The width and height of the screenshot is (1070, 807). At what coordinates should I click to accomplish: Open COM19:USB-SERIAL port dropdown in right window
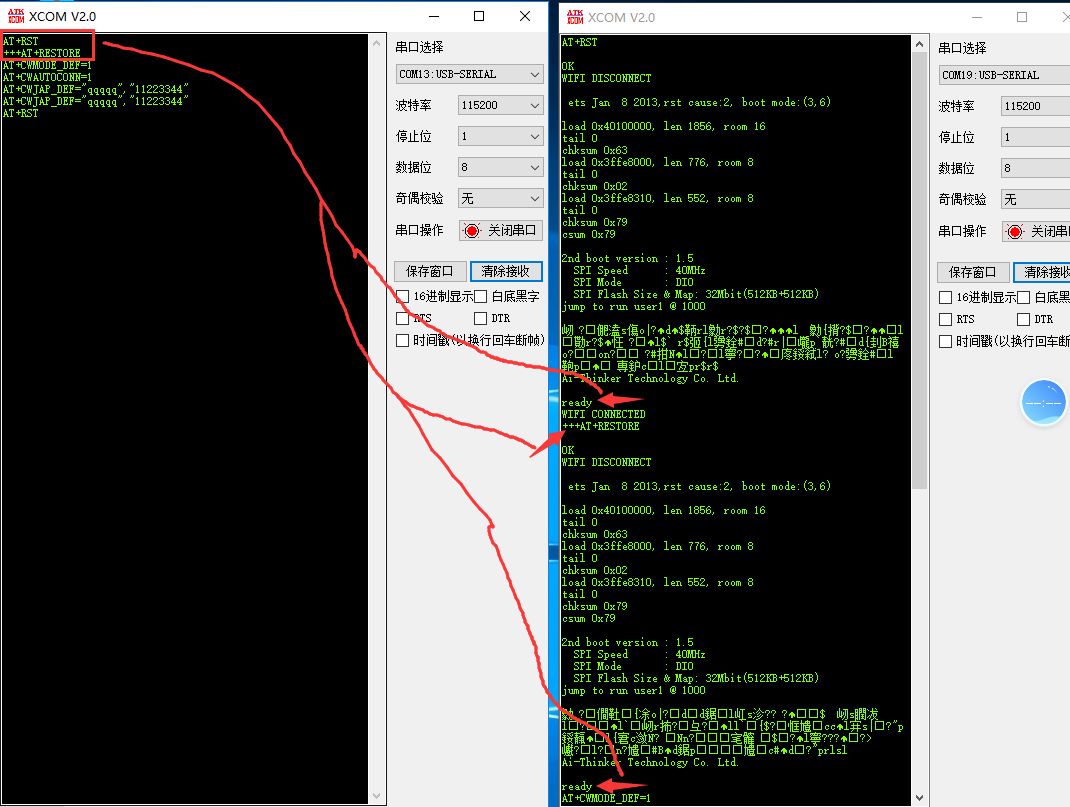click(x=1004, y=75)
